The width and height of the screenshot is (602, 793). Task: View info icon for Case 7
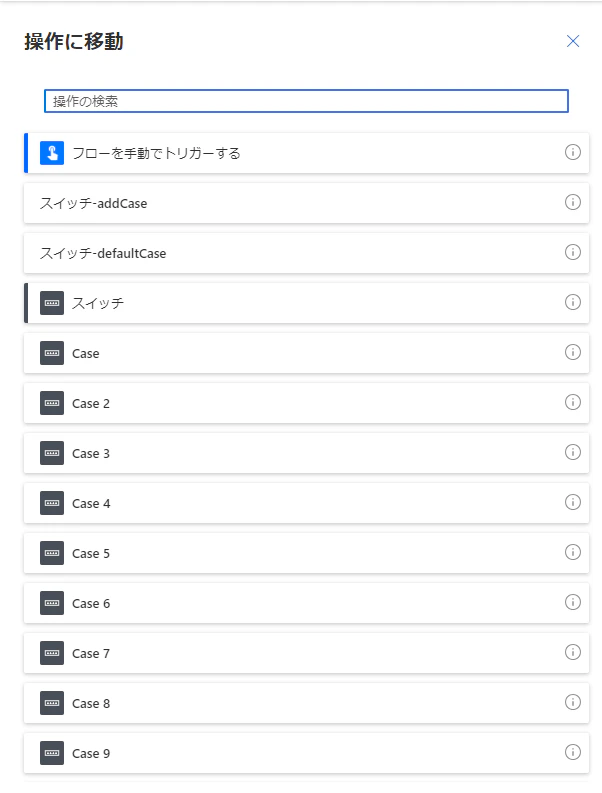click(573, 652)
